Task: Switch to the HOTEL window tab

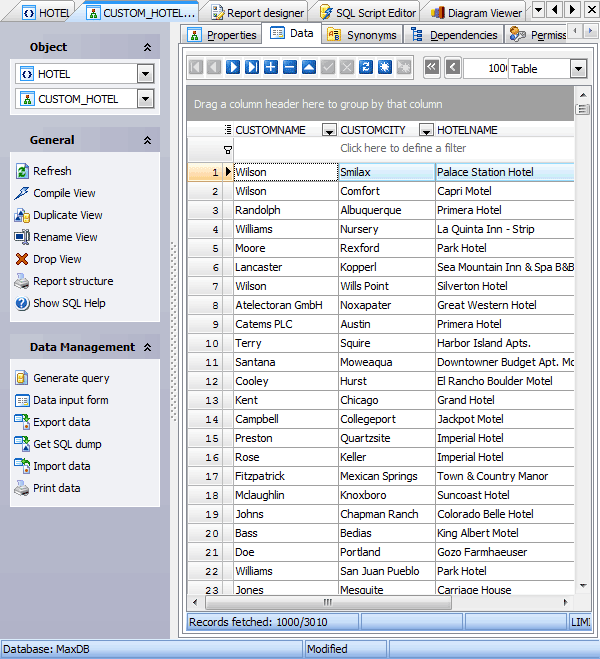Action: click(x=46, y=13)
